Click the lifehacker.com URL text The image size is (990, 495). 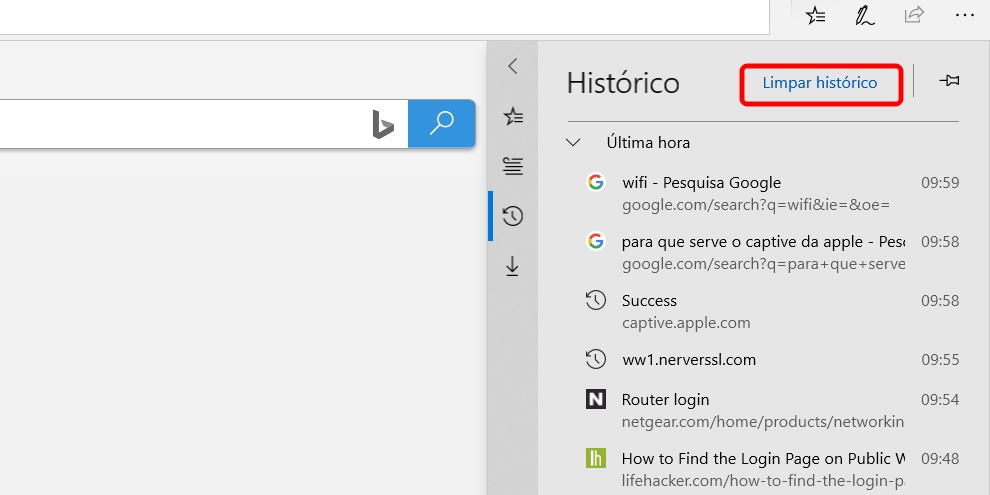coord(763,480)
